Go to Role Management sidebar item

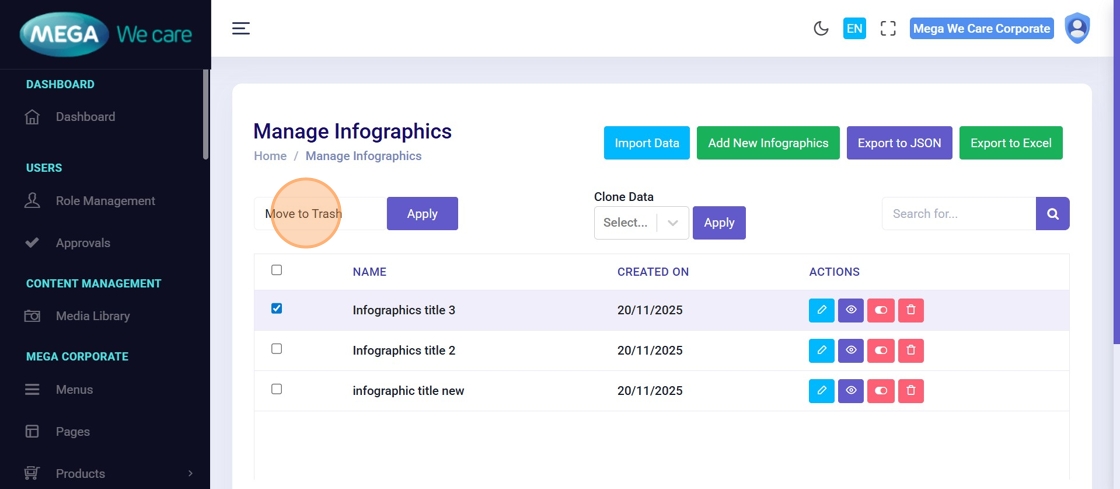coord(105,201)
